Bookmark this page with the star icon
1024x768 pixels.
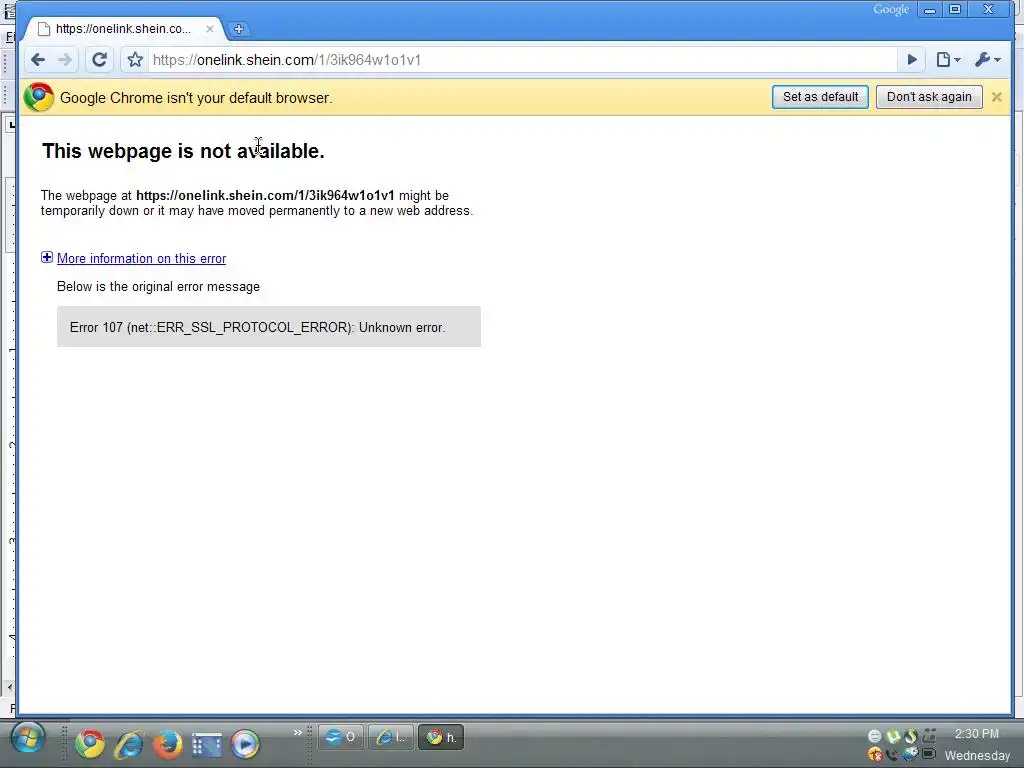[x=135, y=60]
